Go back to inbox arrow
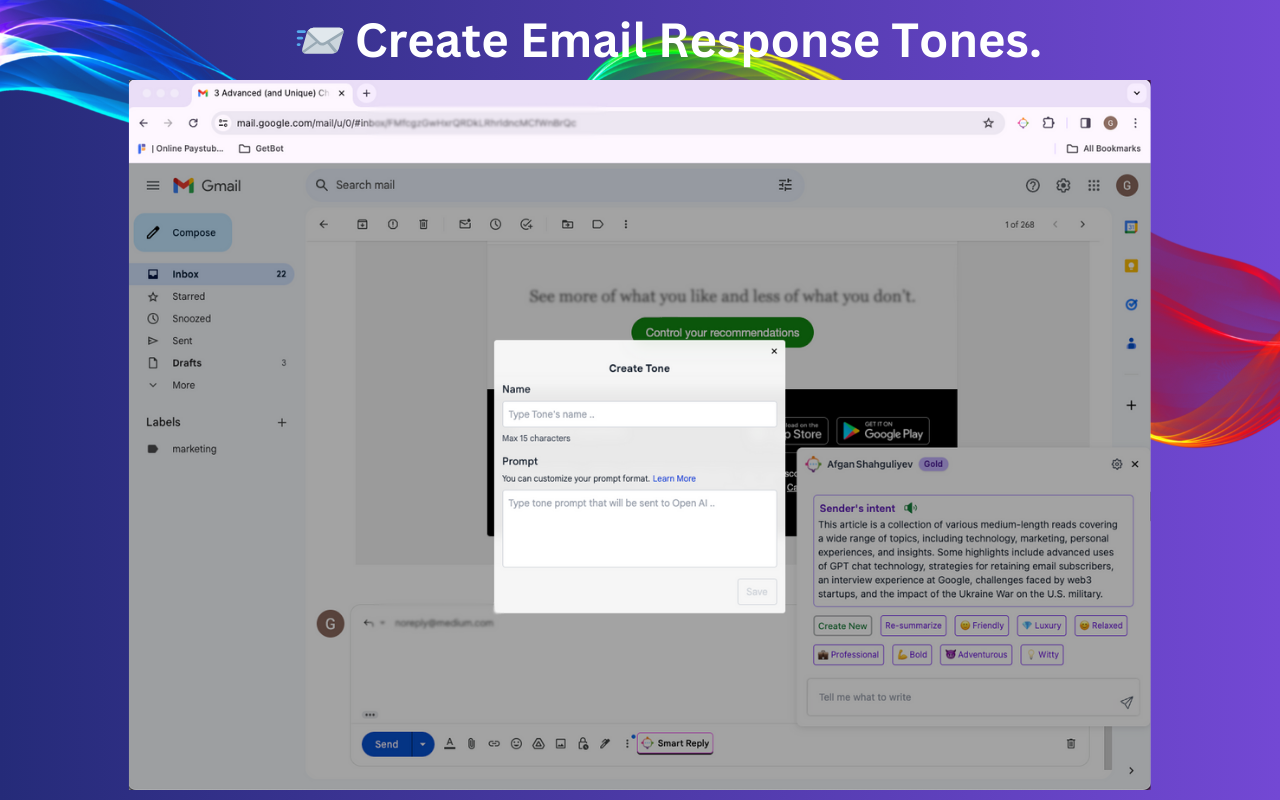Screen dimensions: 1280x800 pyautogui.click(x=323, y=224)
